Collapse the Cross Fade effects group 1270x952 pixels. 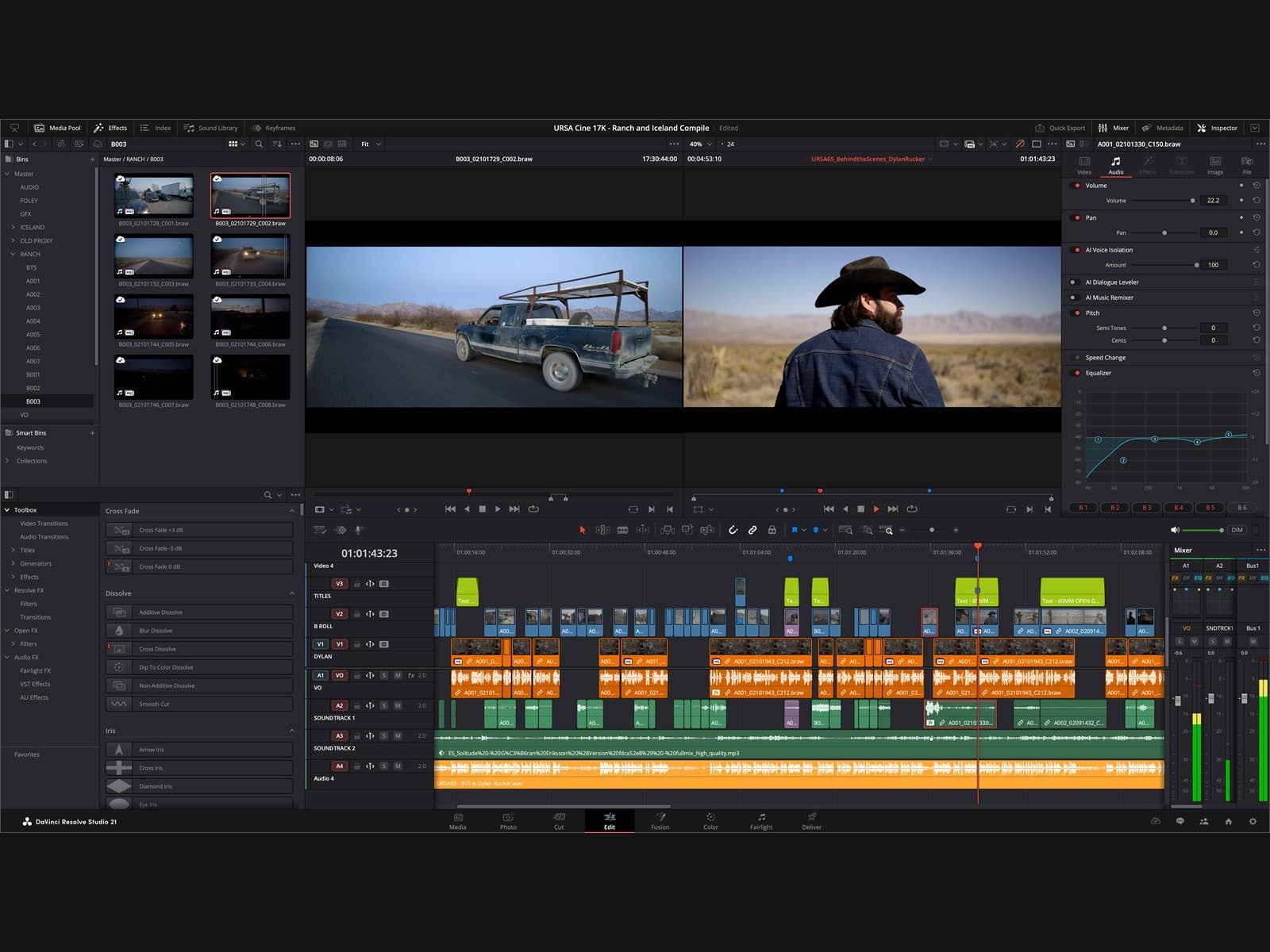(x=291, y=511)
